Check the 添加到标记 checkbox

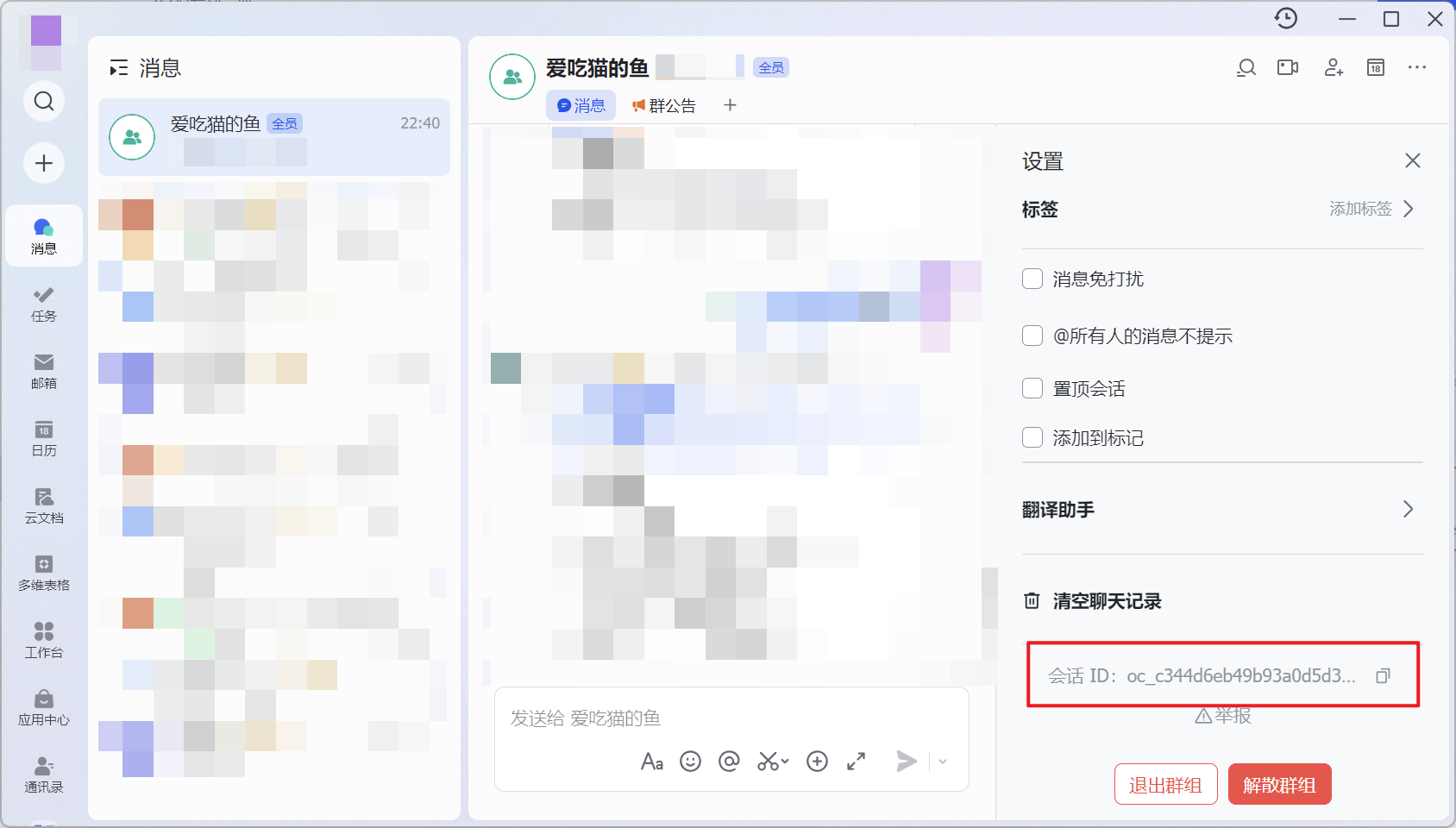pos(1032,437)
